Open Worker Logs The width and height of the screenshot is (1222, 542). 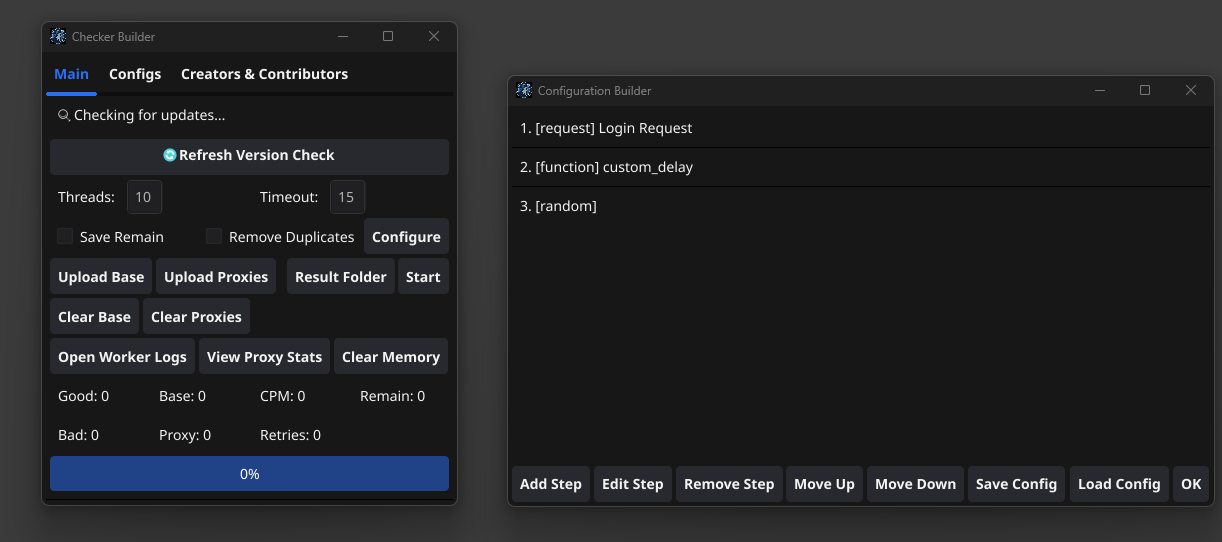click(x=122, y=357)
